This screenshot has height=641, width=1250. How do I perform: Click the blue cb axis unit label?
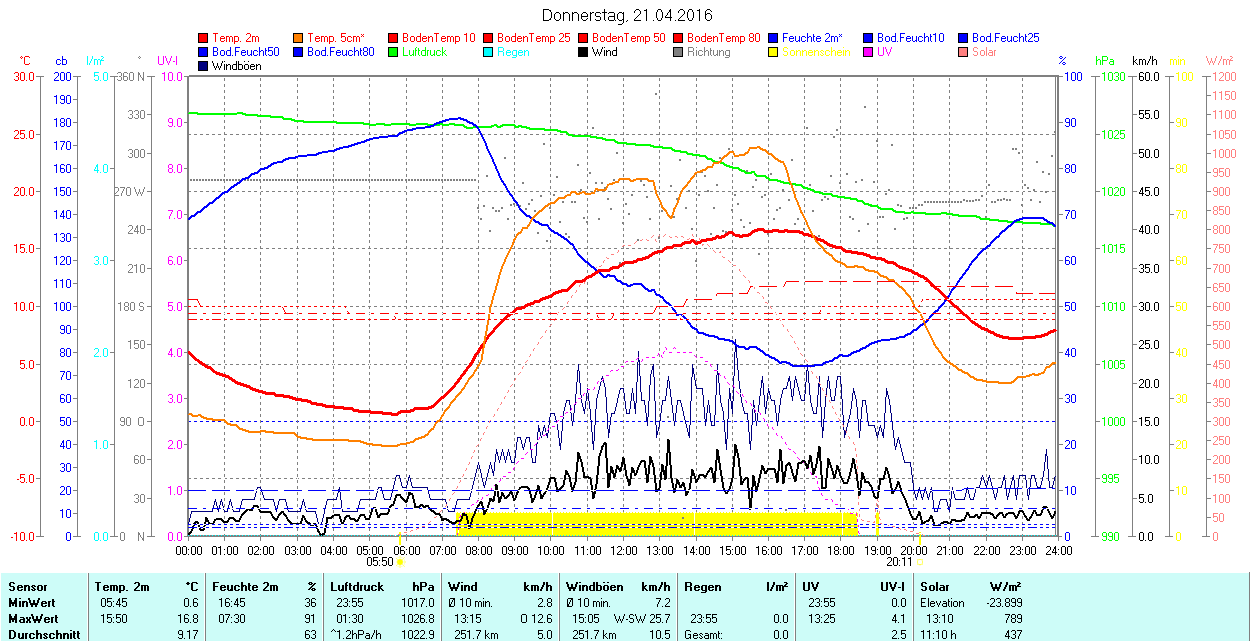(62, 61)
